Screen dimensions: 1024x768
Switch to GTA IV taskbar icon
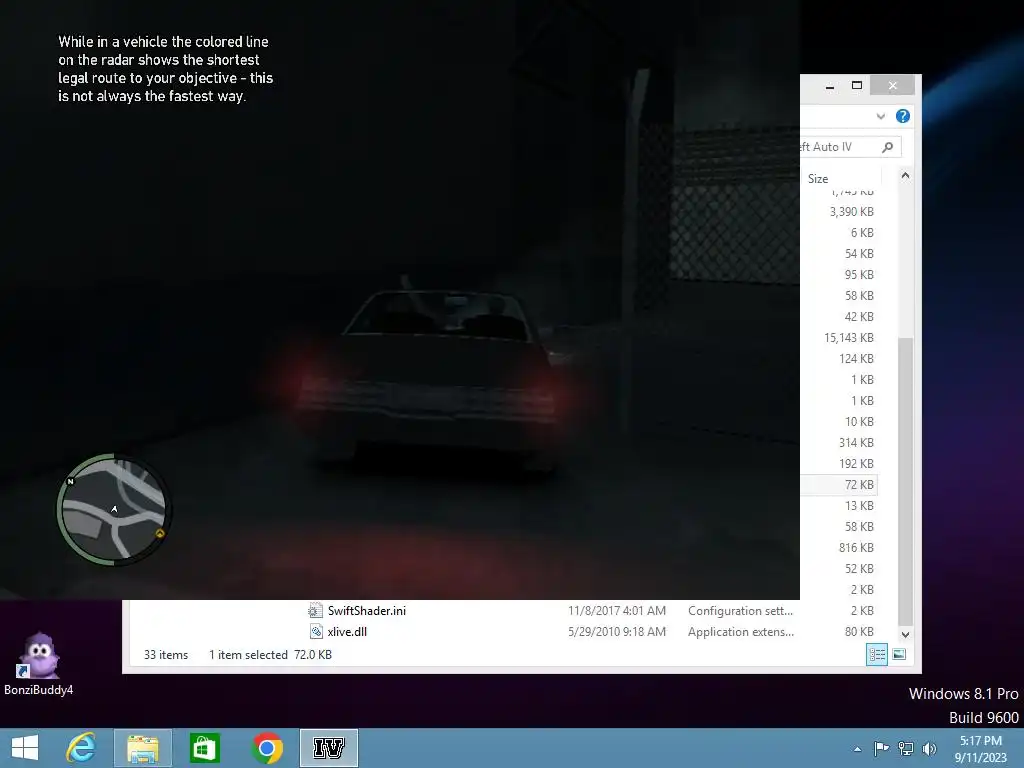point(328,748)
